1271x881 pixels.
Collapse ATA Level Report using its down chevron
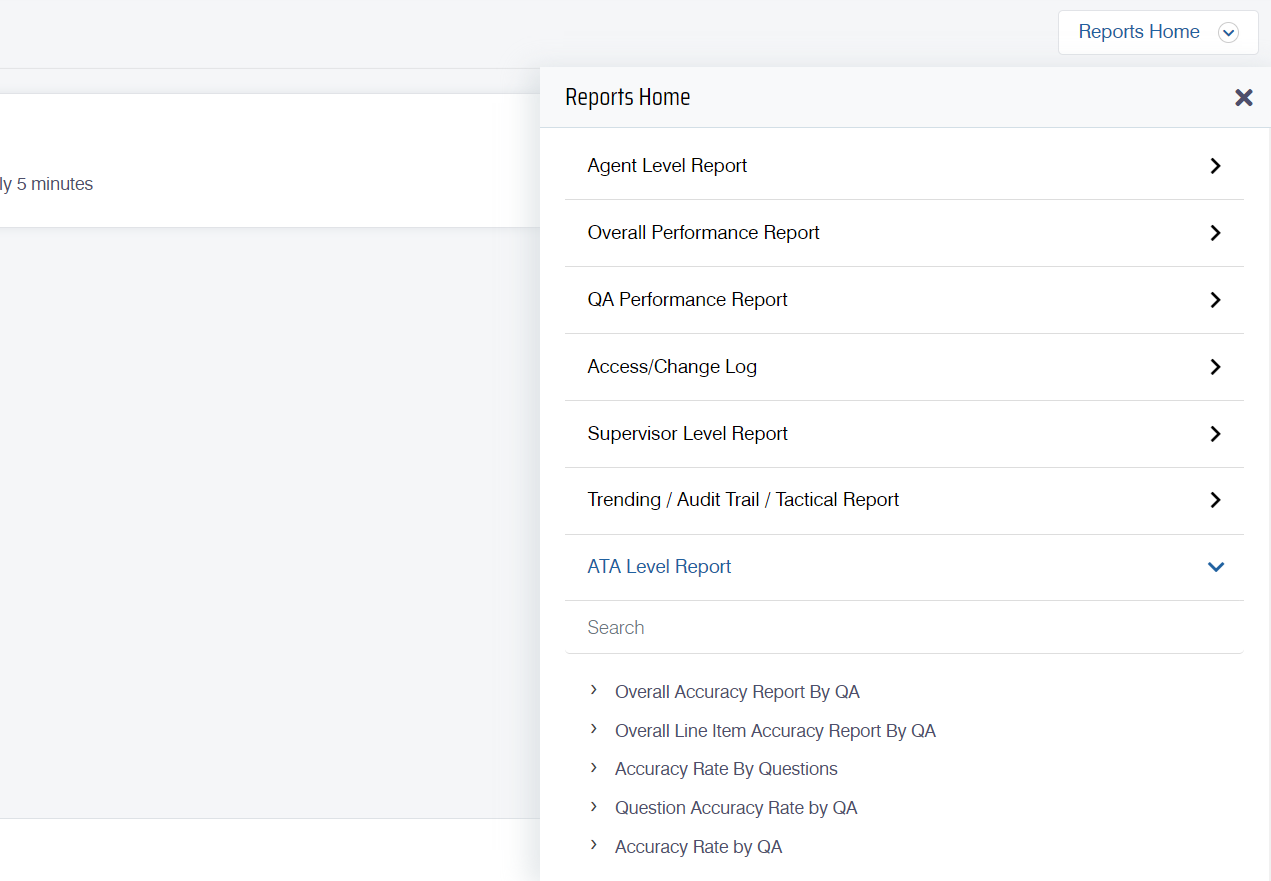point(1216,567)
